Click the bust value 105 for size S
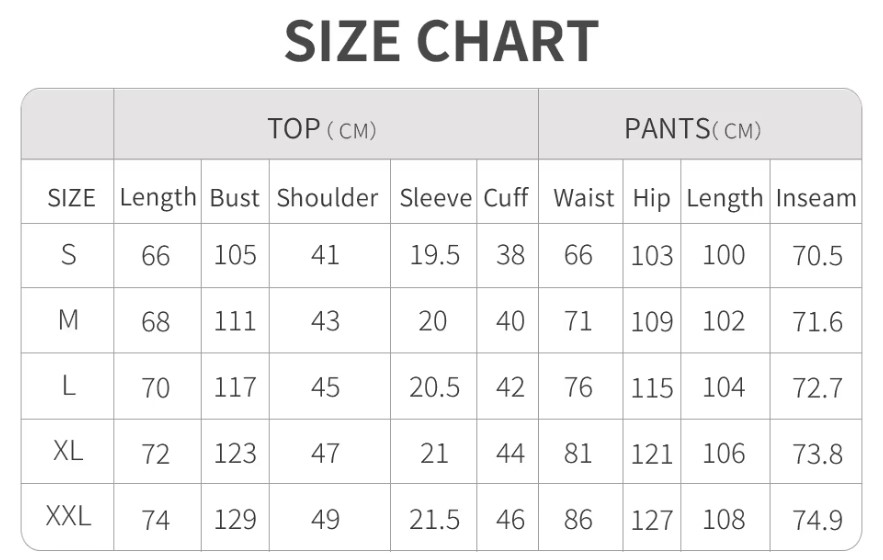The height and width of the screenshot is (560, 883). (x=235, y=256)
